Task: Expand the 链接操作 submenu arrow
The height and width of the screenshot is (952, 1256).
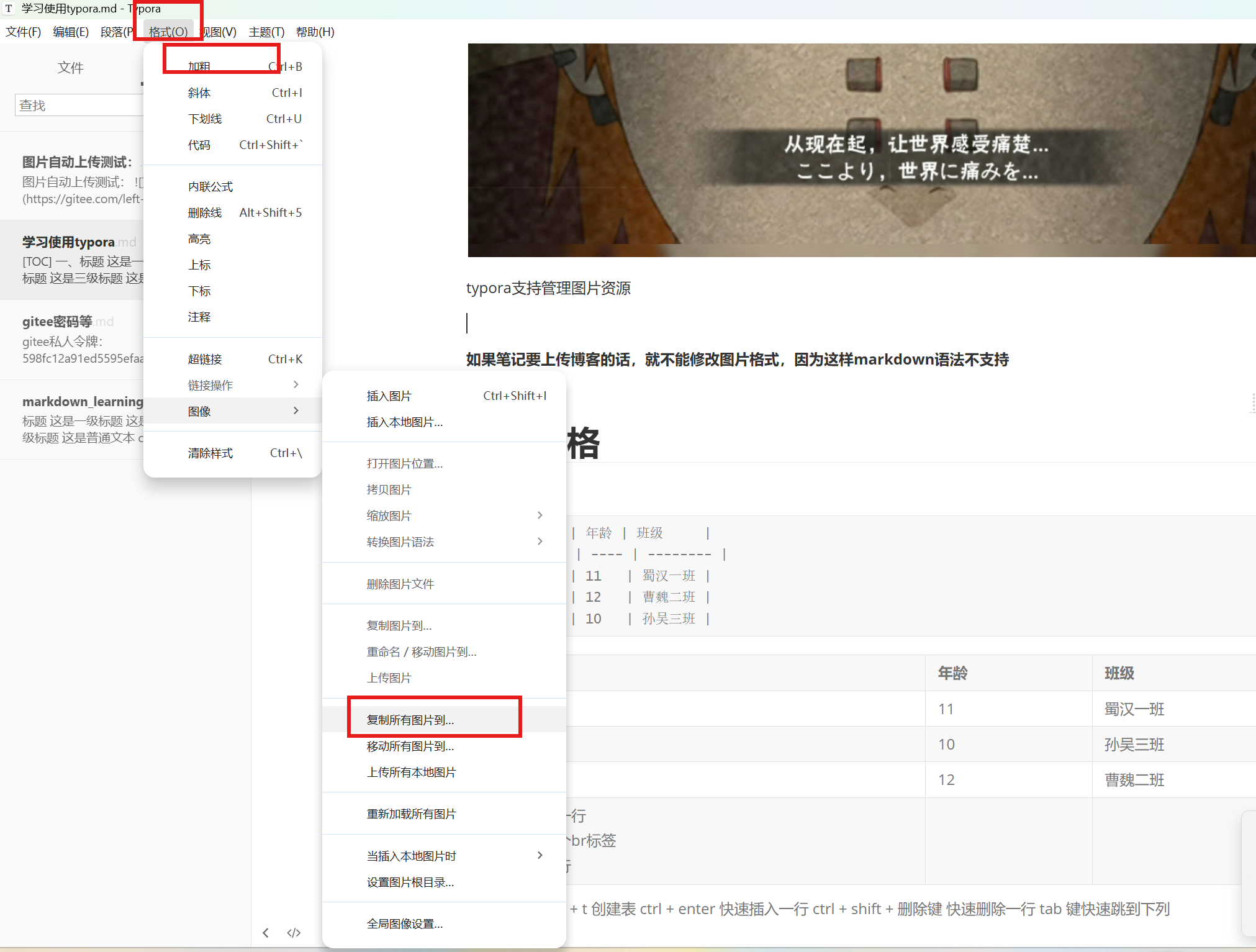Action: point(296,385)
